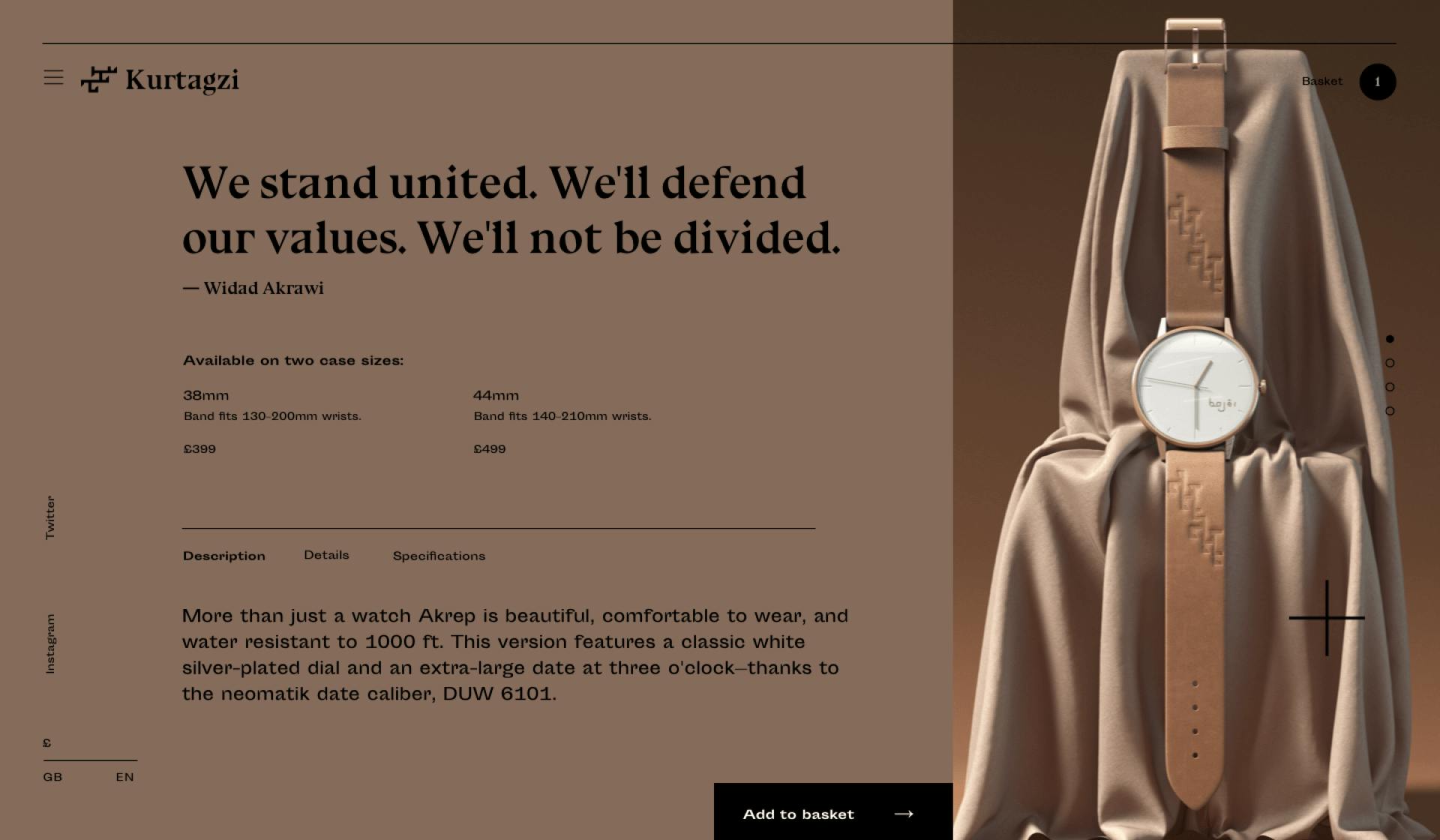
Task: Open the hamburger menu icon
Action: coord(53,77)
